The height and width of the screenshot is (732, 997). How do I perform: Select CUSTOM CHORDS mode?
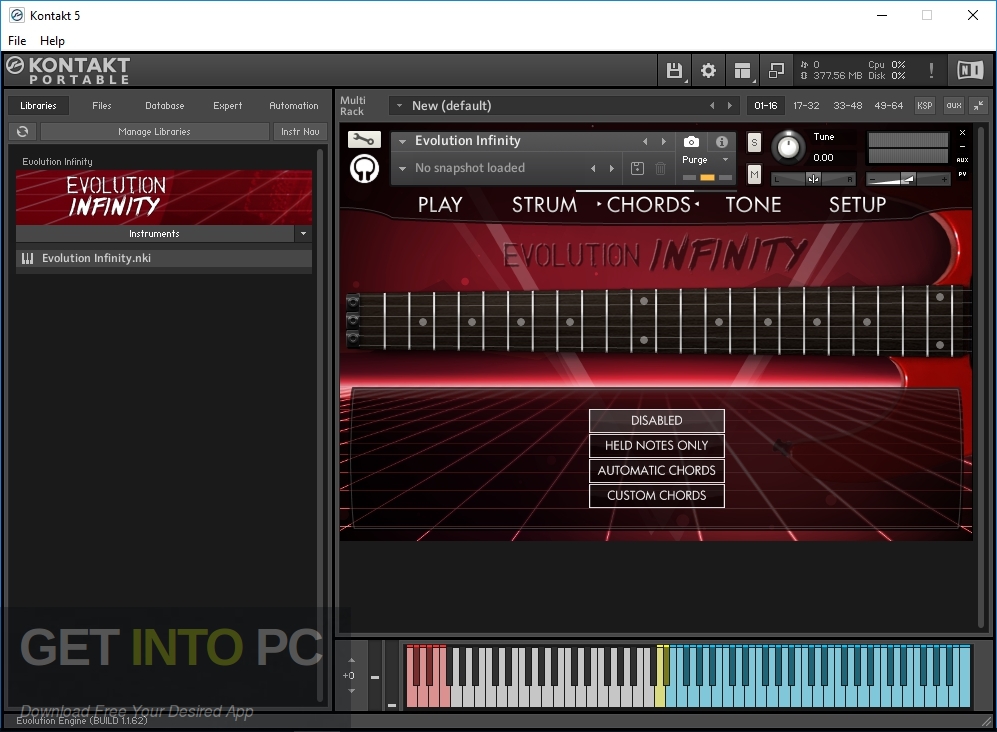[656, 495]
